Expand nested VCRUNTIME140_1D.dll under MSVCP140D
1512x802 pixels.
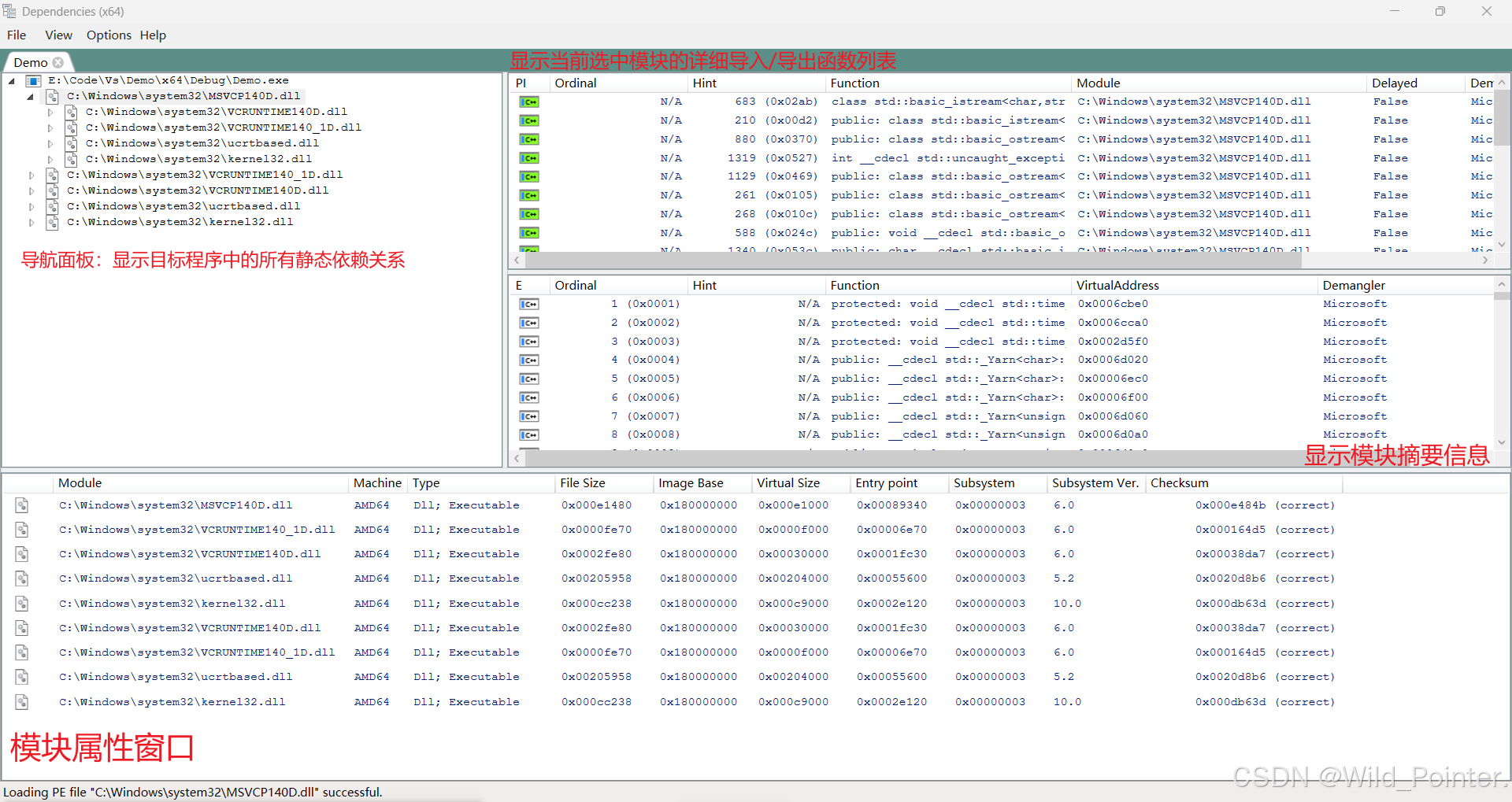50,128
